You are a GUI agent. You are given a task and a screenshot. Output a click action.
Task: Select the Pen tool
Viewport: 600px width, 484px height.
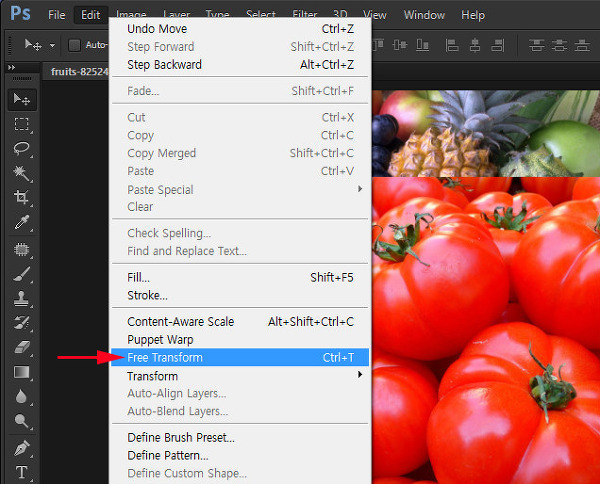pyautogui.click(x=21, y=448)
